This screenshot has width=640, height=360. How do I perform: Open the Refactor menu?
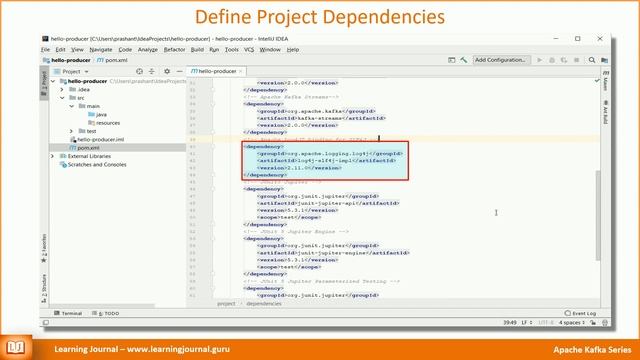pyautogui.click(x=174, y=49)
